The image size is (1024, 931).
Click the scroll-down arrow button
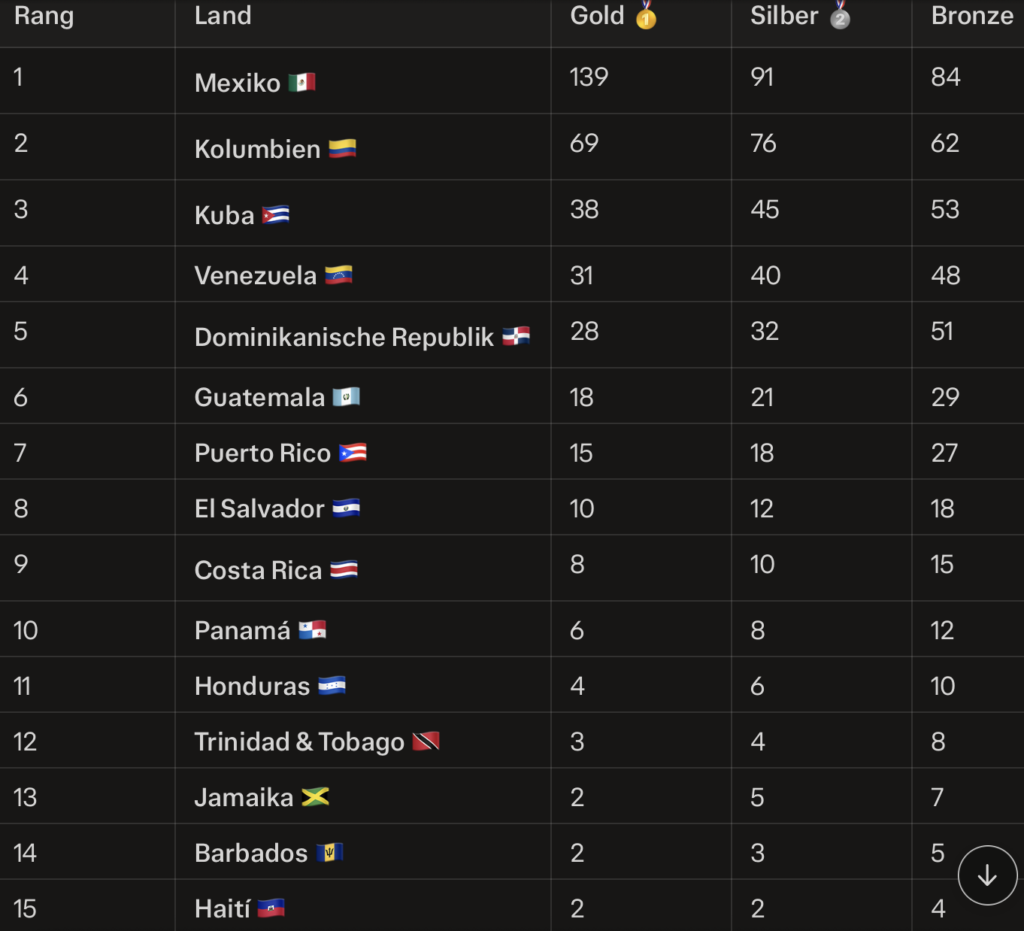click(x=987, y=875)
